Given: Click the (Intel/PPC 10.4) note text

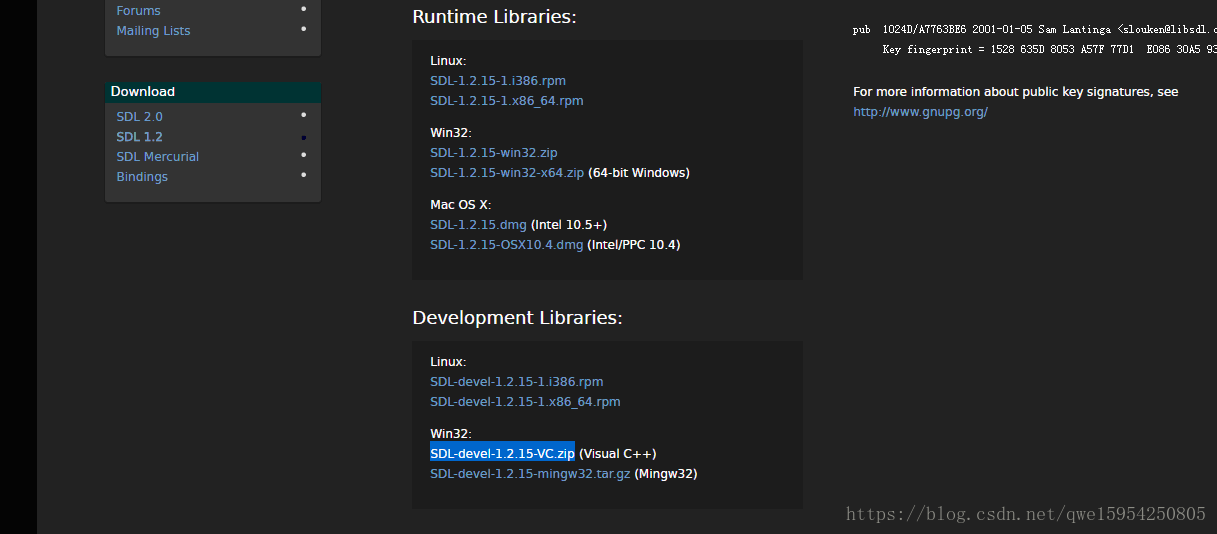Looking at the screenshot, I should (x=633, y=245).
